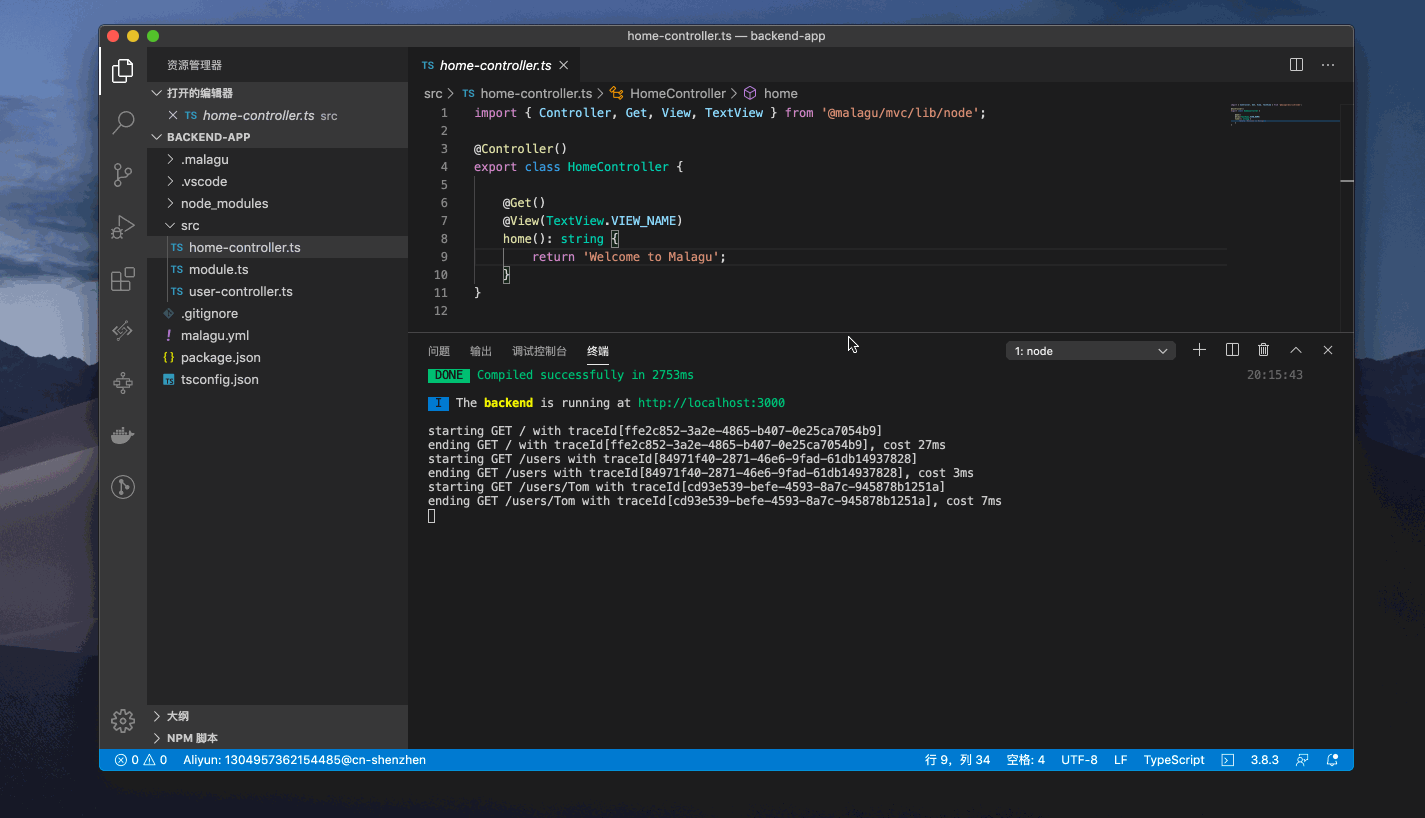Image resolution: width=1425 pixels, height=818 pixels.
Task: Open home-controller.ts in src folder
Action: [278, 247]
